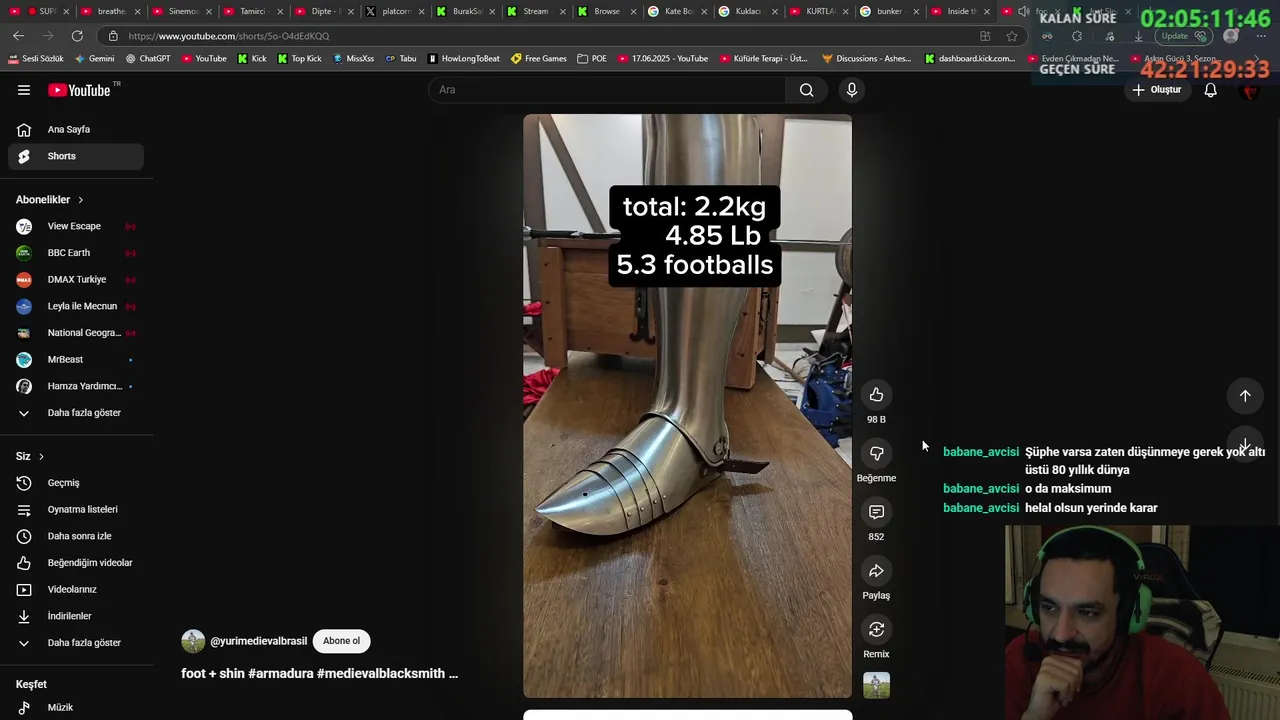Open View Escape channel subscription
This screenshot has width=1280, height=720.
coord(76,226)
